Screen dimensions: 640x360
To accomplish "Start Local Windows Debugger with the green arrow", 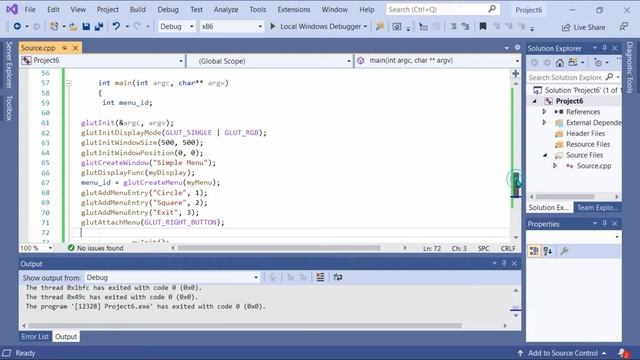I will coord(273,27).
